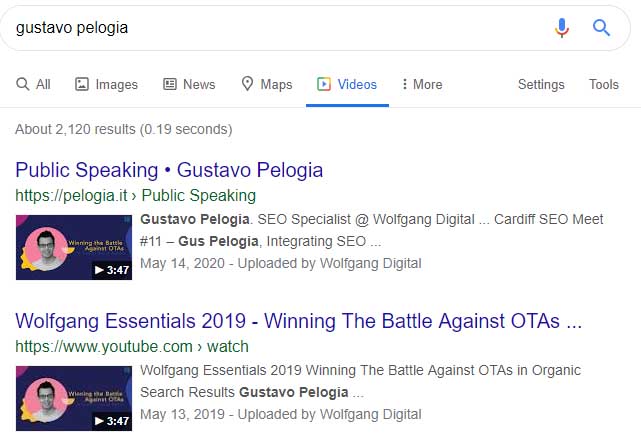Open the Settings menu
This screenshot has width=641, height=441.
pyautogui.click(x=541, y=84)
